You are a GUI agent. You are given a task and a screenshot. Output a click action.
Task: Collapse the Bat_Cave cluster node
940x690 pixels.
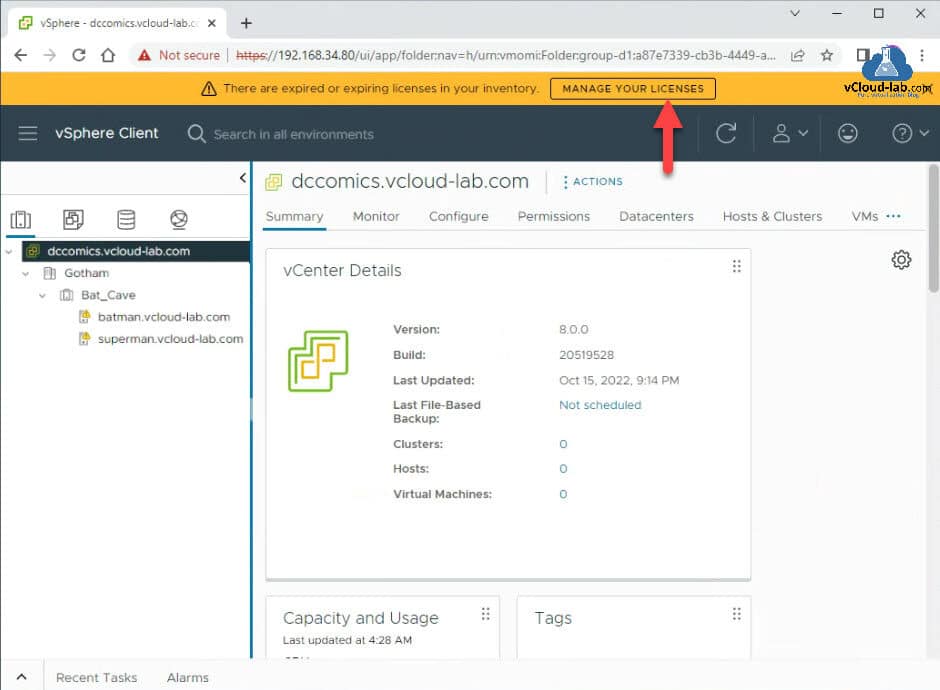click(42, 296)
